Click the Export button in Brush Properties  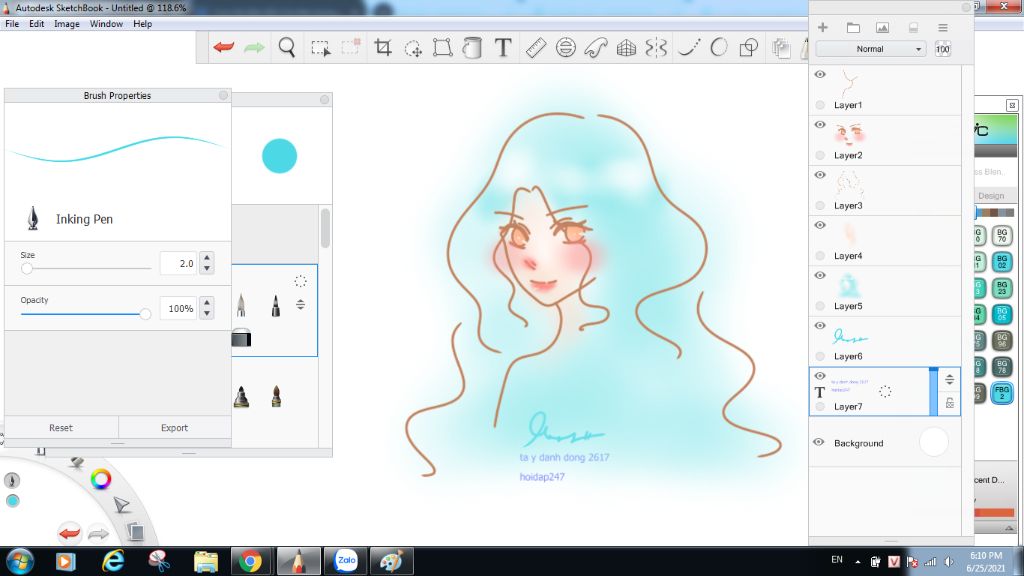(x=174, y=428)
